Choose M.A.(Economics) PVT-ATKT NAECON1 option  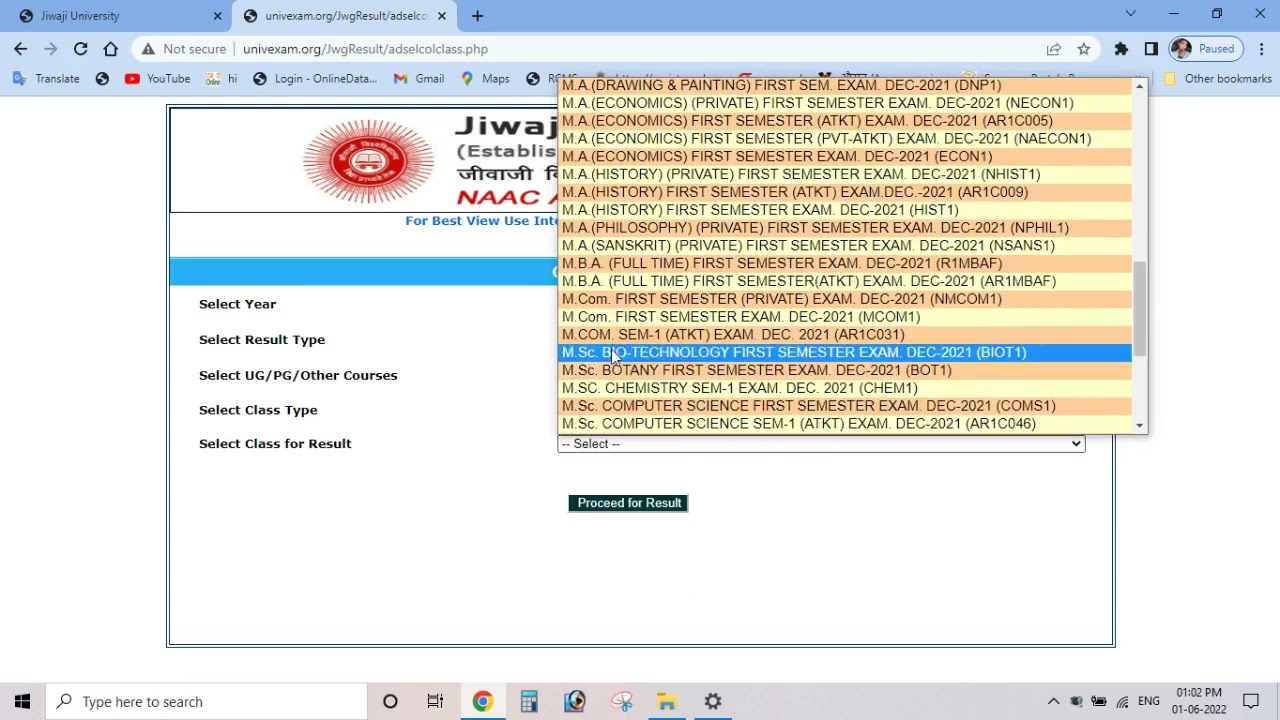click(x=845, y=139)
